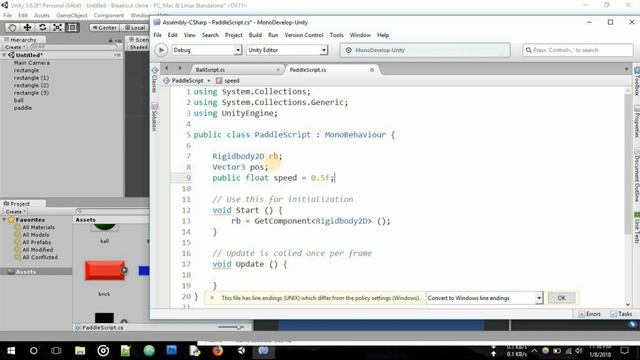Open MonoDevelop Tools menu

336,35
